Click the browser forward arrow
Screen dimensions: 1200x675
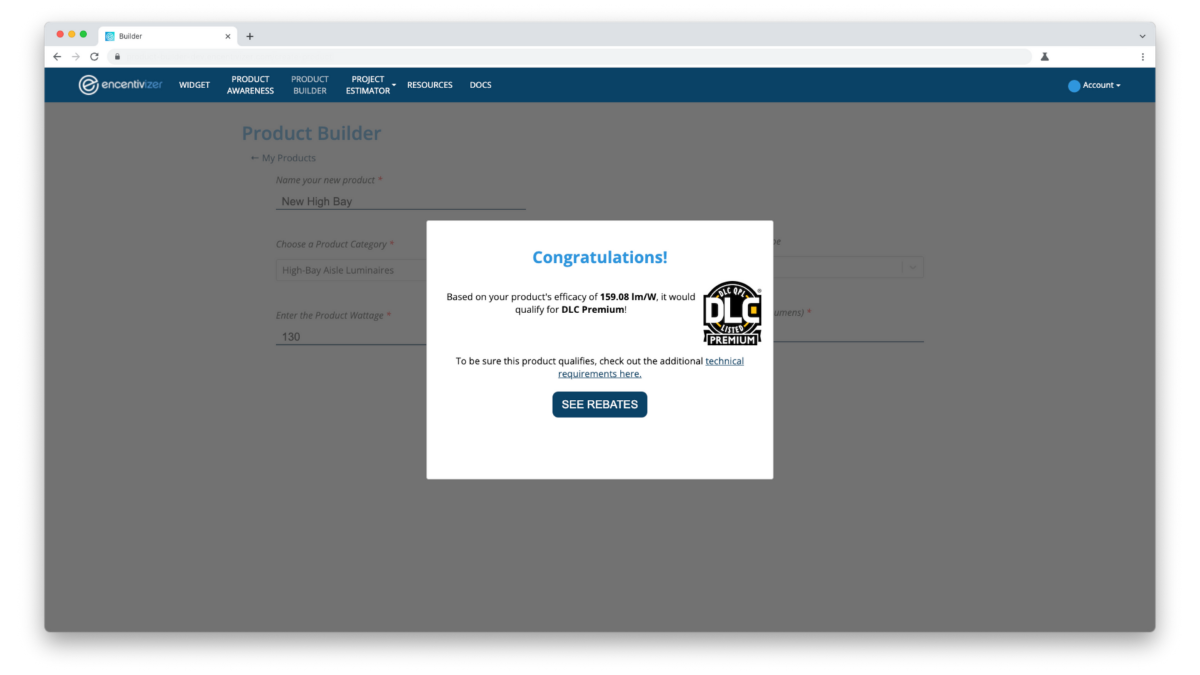(x=75, y=57)
